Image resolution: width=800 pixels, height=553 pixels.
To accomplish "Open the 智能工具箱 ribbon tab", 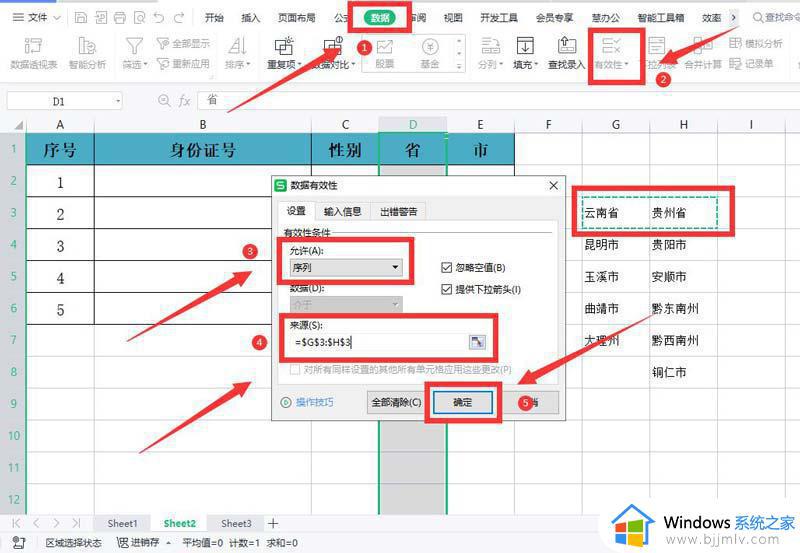I will coord(661,18).
